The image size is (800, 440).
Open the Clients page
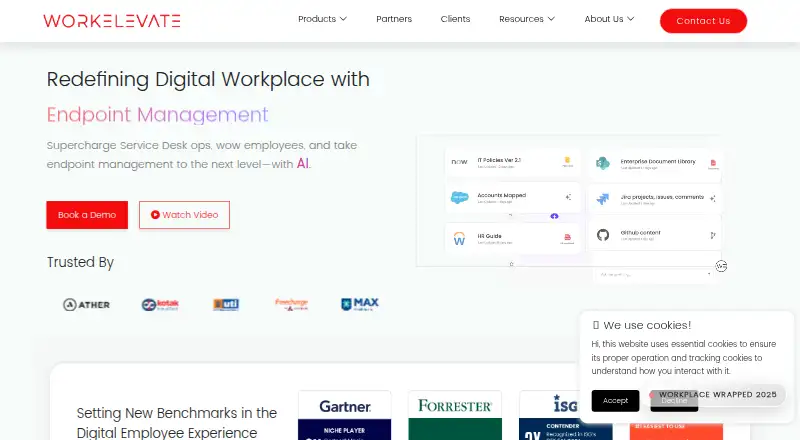click(455, 19)
